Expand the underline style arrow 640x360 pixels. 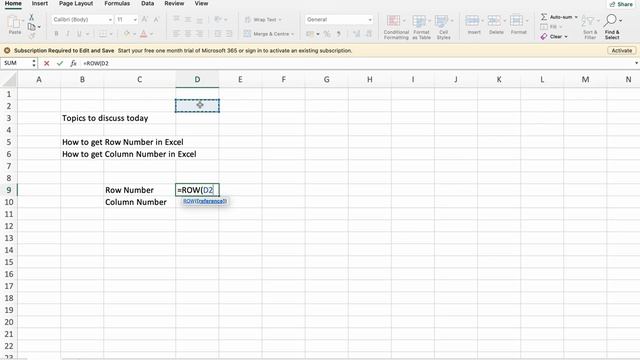coord(87,34)
